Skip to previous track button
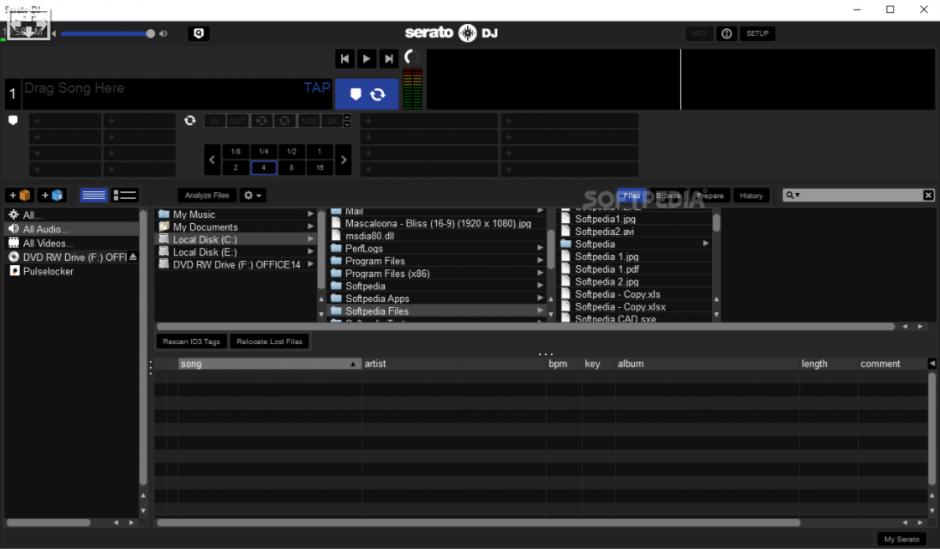The height and width of the screenshot is (549, 940). pos(344,59)
